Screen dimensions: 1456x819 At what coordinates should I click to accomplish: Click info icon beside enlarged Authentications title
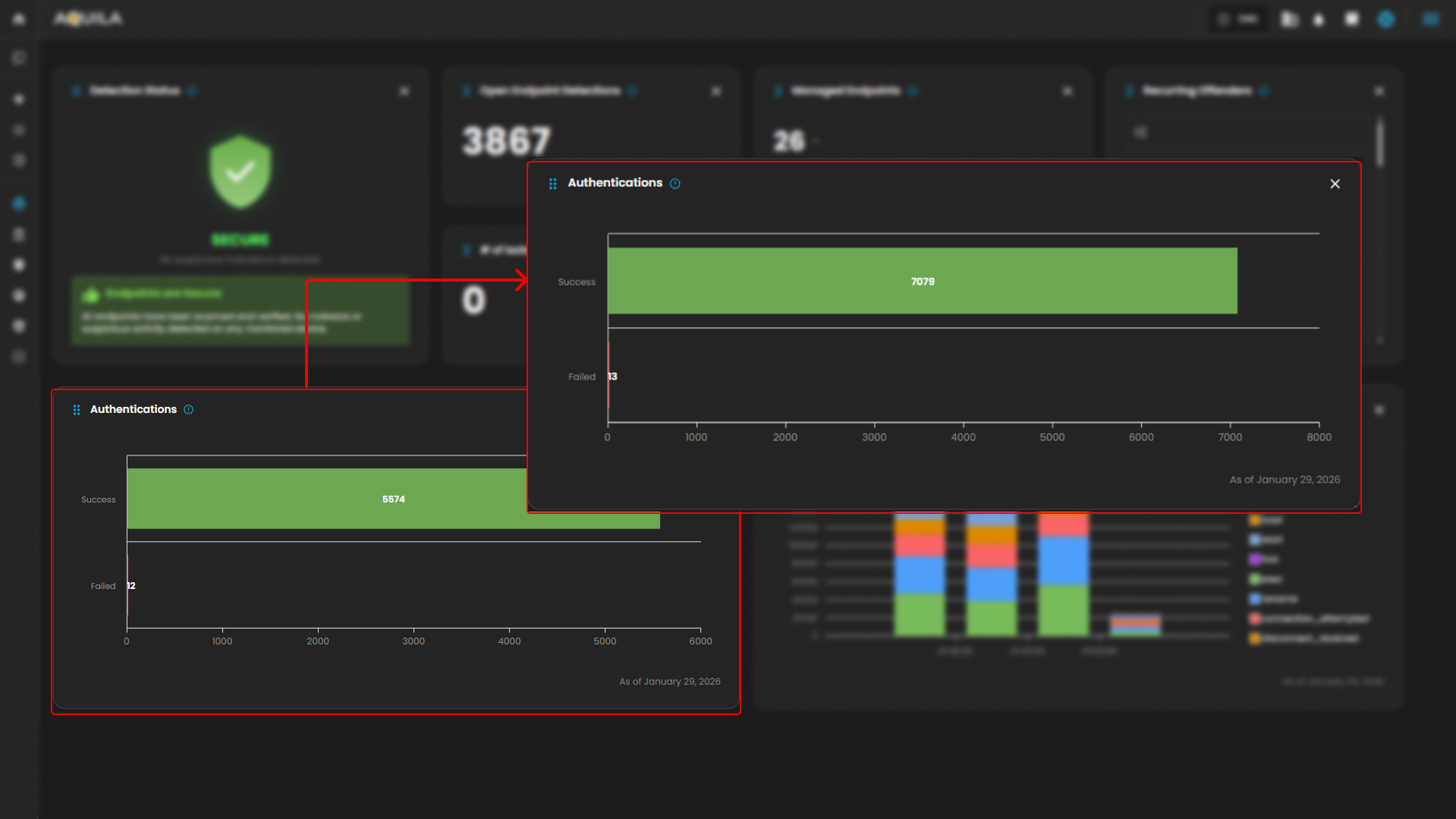click(675, 184)
